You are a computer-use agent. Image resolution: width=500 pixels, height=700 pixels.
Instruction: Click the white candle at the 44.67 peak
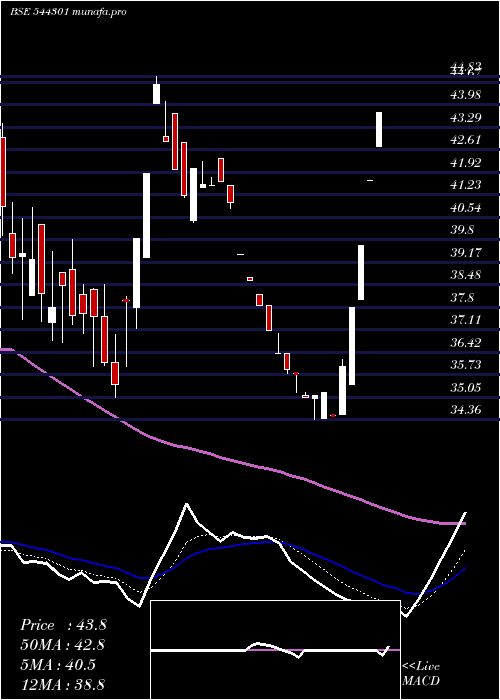pyautogui.click(x=156, y=91)
